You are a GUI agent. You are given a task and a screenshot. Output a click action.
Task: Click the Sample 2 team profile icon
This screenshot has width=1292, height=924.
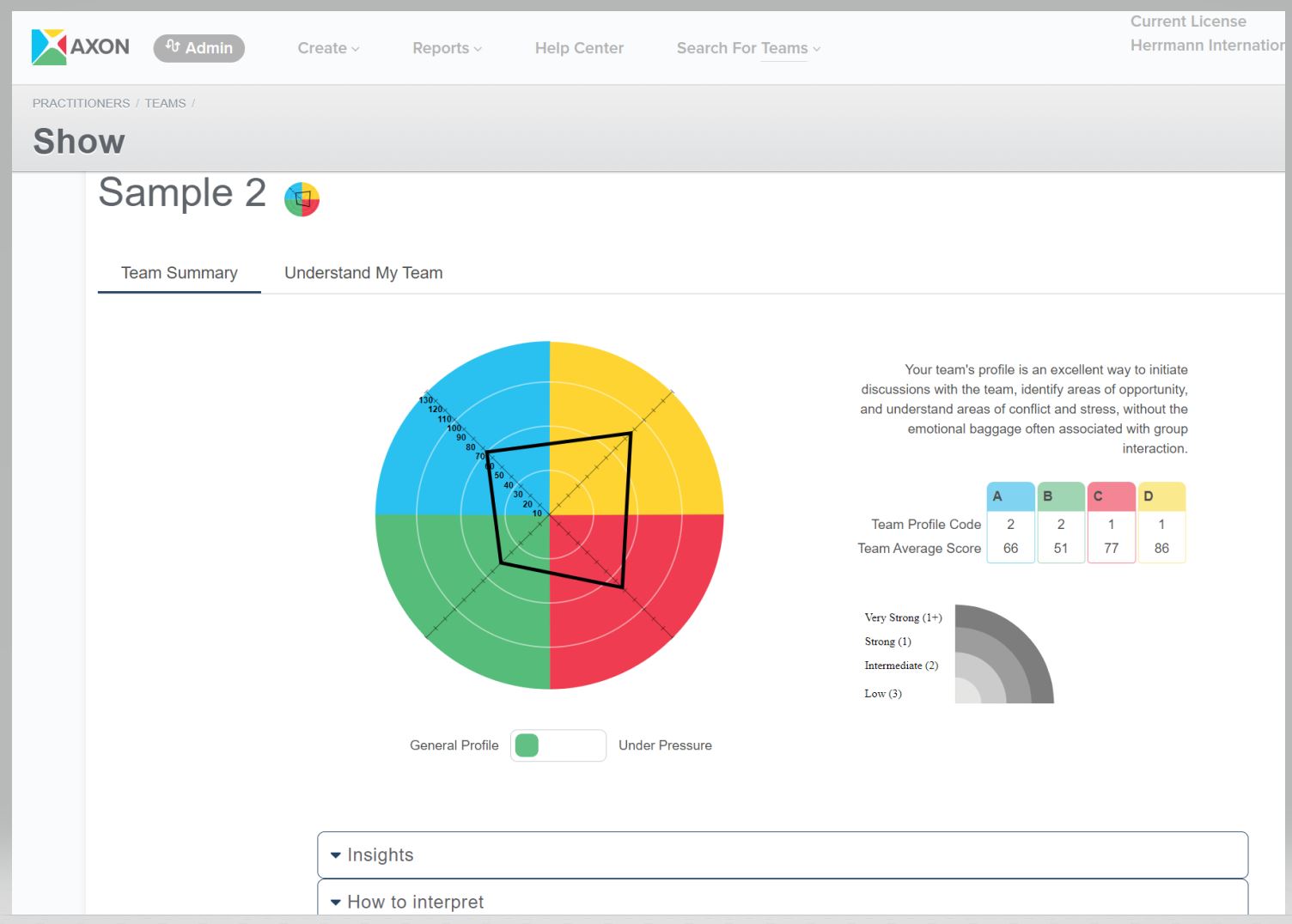point(302,199)
